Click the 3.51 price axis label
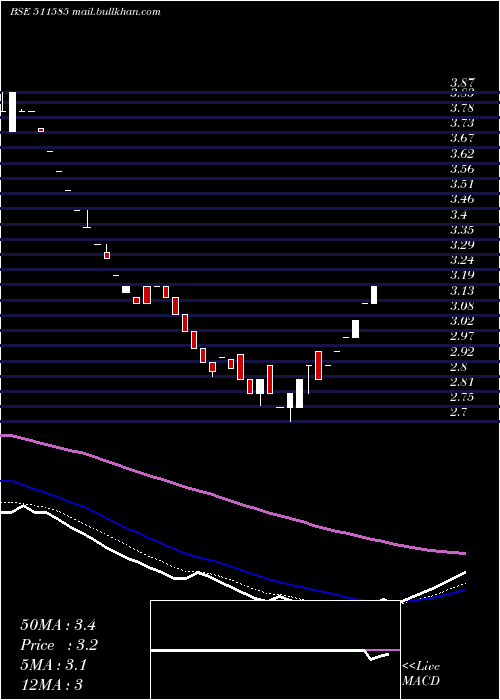The width and height of the screenshot is (500, 700). tap(462, 184)
